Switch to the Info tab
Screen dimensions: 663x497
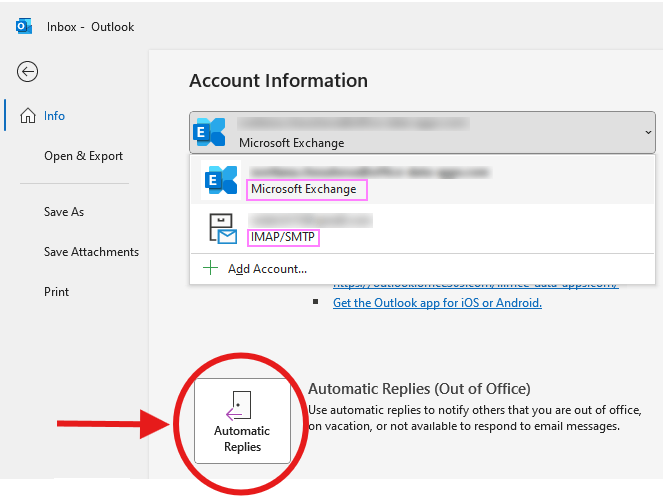[54, 116]
